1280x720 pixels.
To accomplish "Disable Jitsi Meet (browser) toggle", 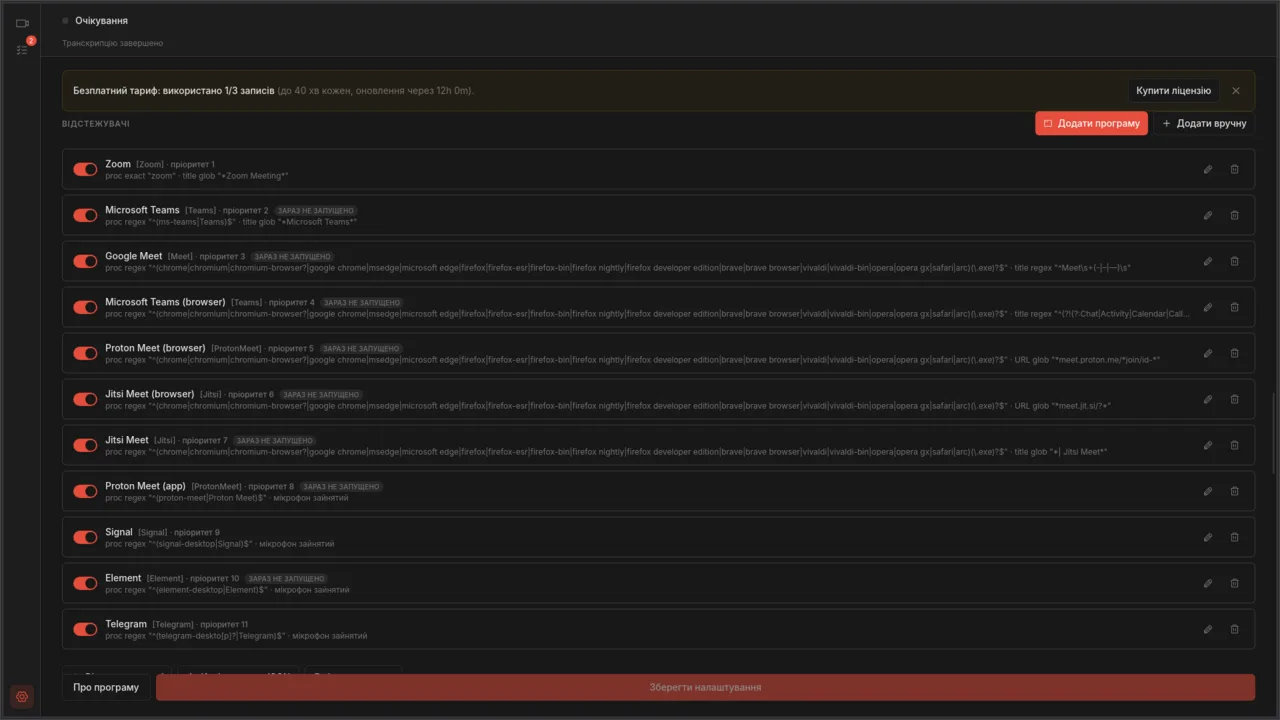I will 85,399.
